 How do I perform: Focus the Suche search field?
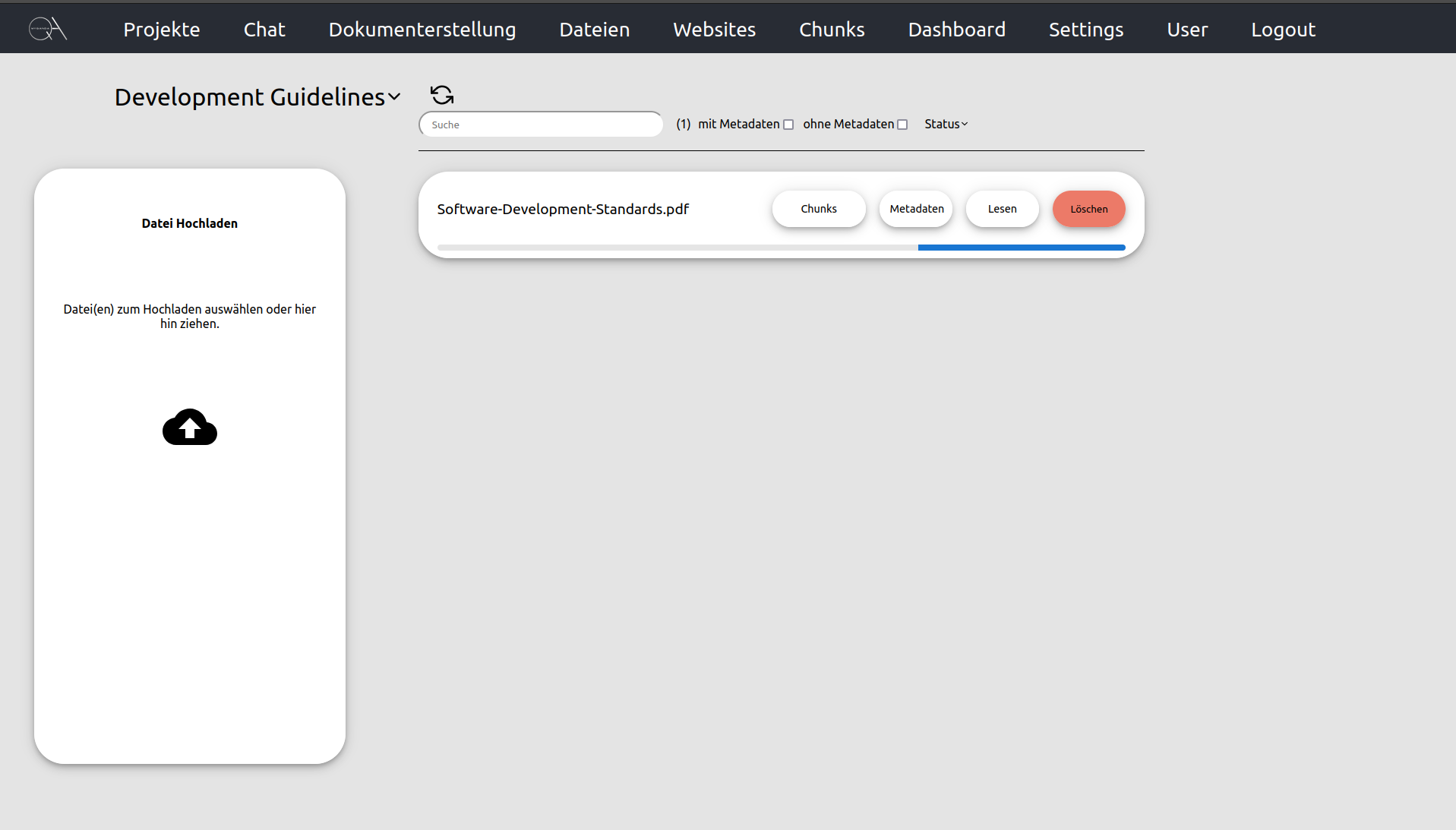tap(541, 125)
